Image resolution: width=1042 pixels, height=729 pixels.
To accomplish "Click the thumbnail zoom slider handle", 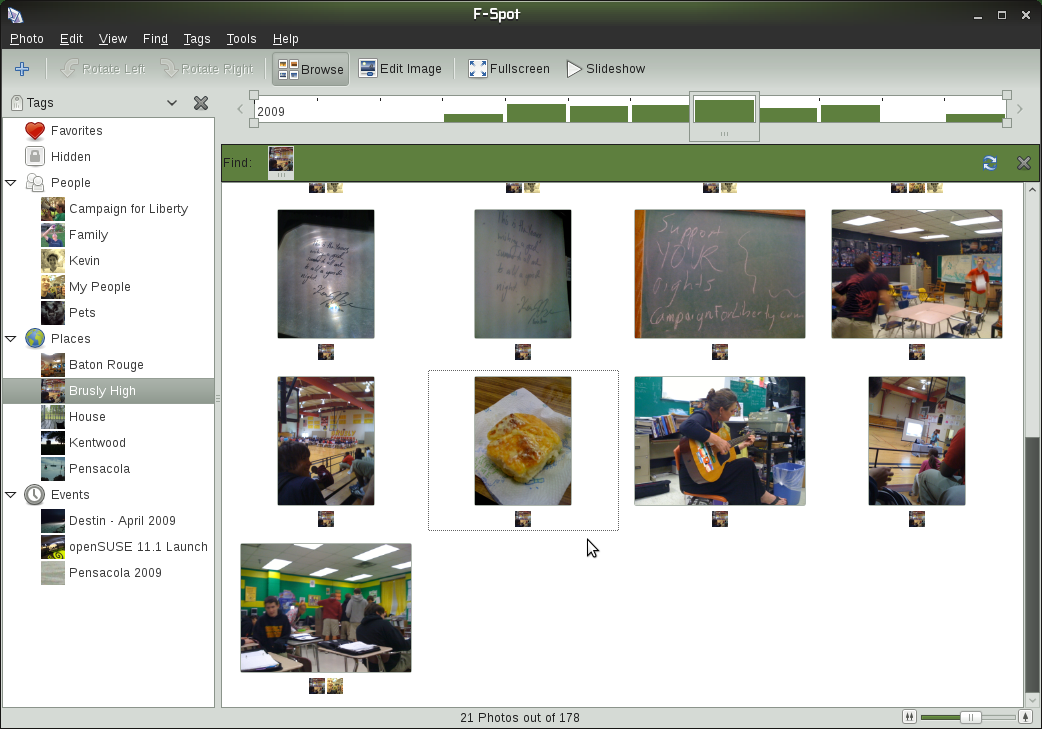I will 970,717.
